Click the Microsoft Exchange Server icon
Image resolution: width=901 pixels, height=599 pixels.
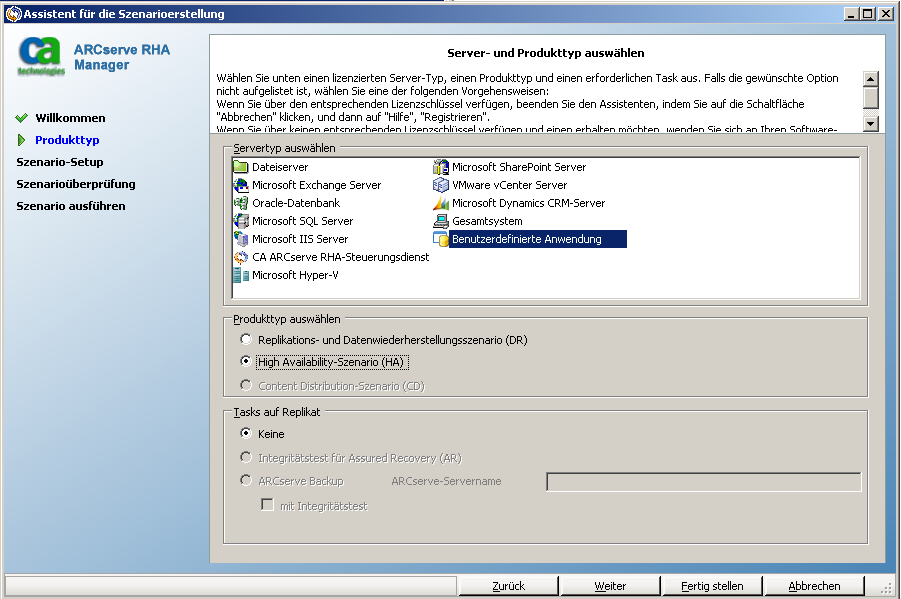pos(241,185)
